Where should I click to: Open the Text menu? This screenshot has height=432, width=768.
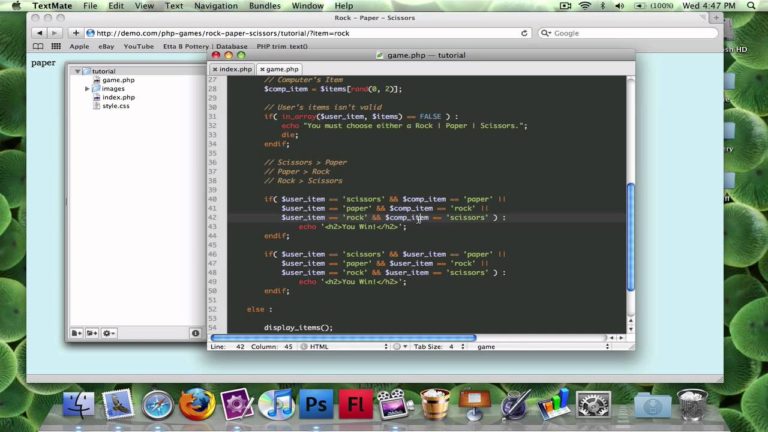(174, 6)
